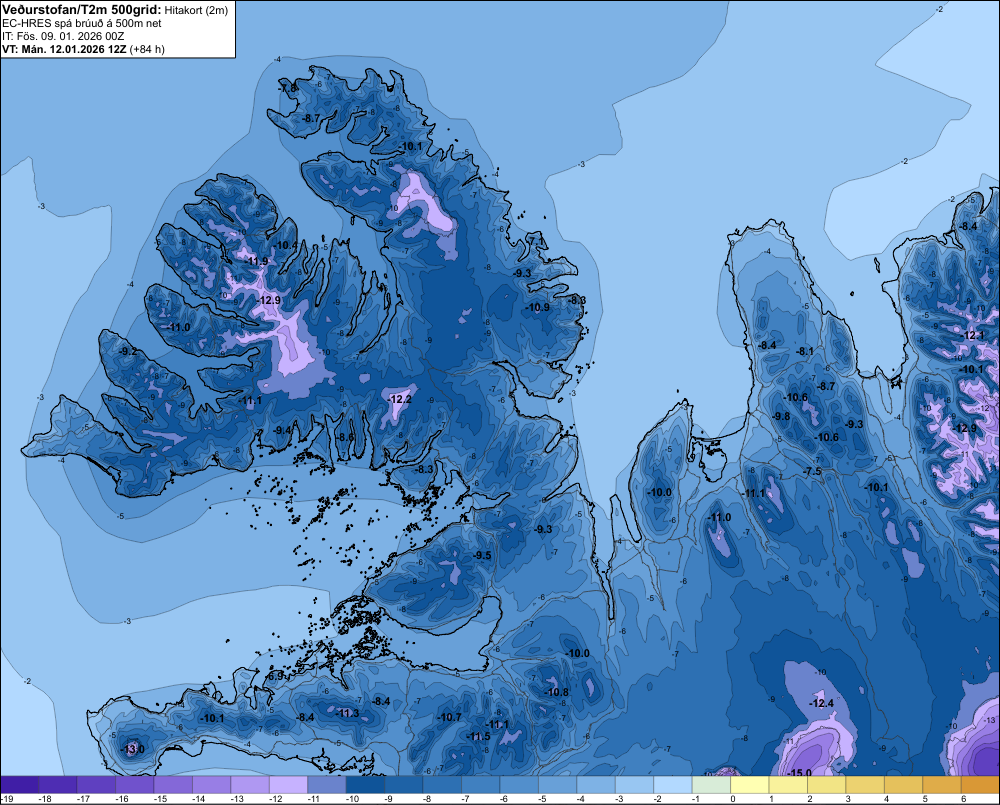
Task: Click the yellow legend swatch between 0 and 1
Action: 750,785
